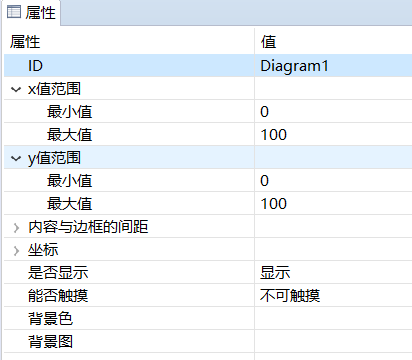Select 最小值 under y值范围
412x360 pixels.
pos(69,181)
